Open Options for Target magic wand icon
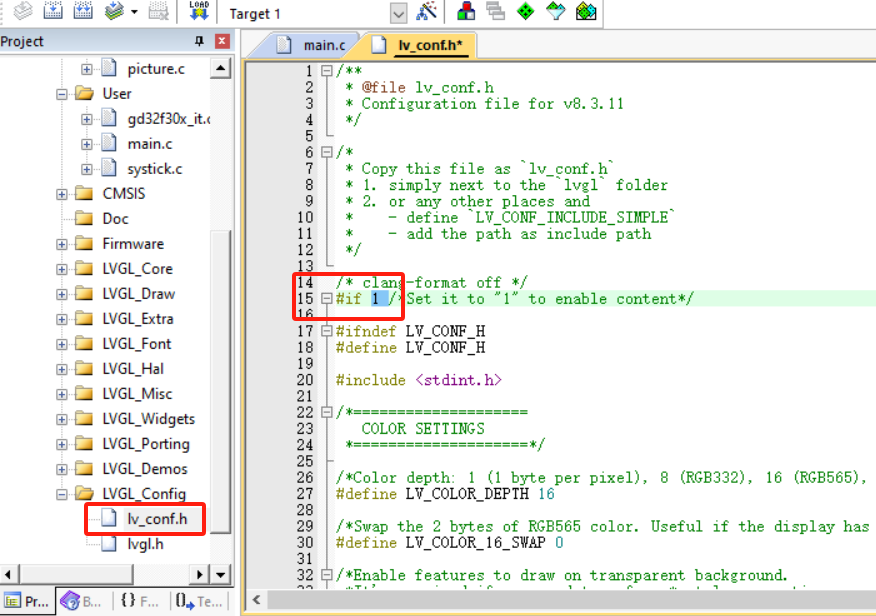This screenshot has height=616, width=876. coord(426,11)
